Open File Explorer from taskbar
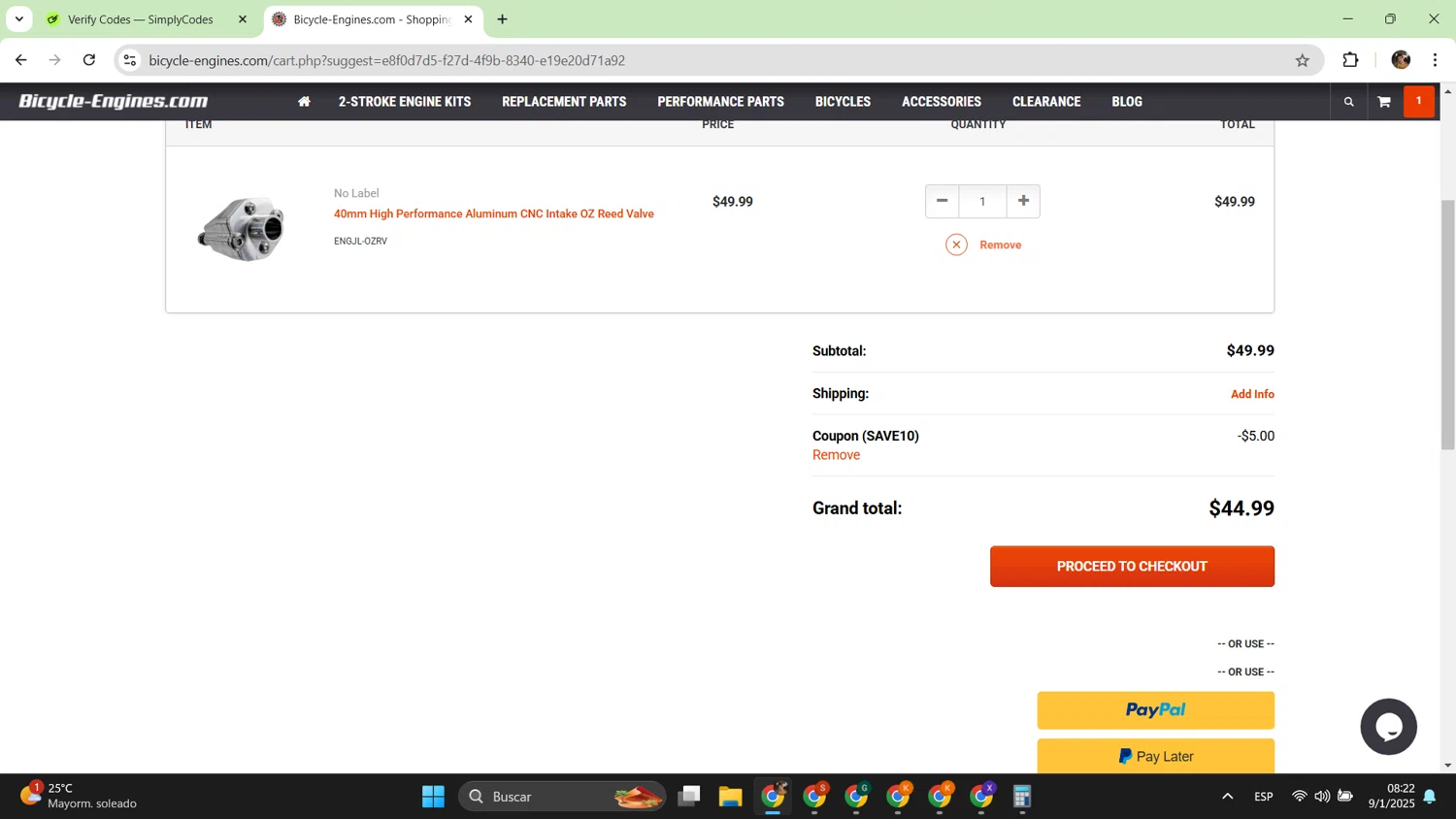The height and width of the screenshot is (819, 1456). [x=730, y=797]
